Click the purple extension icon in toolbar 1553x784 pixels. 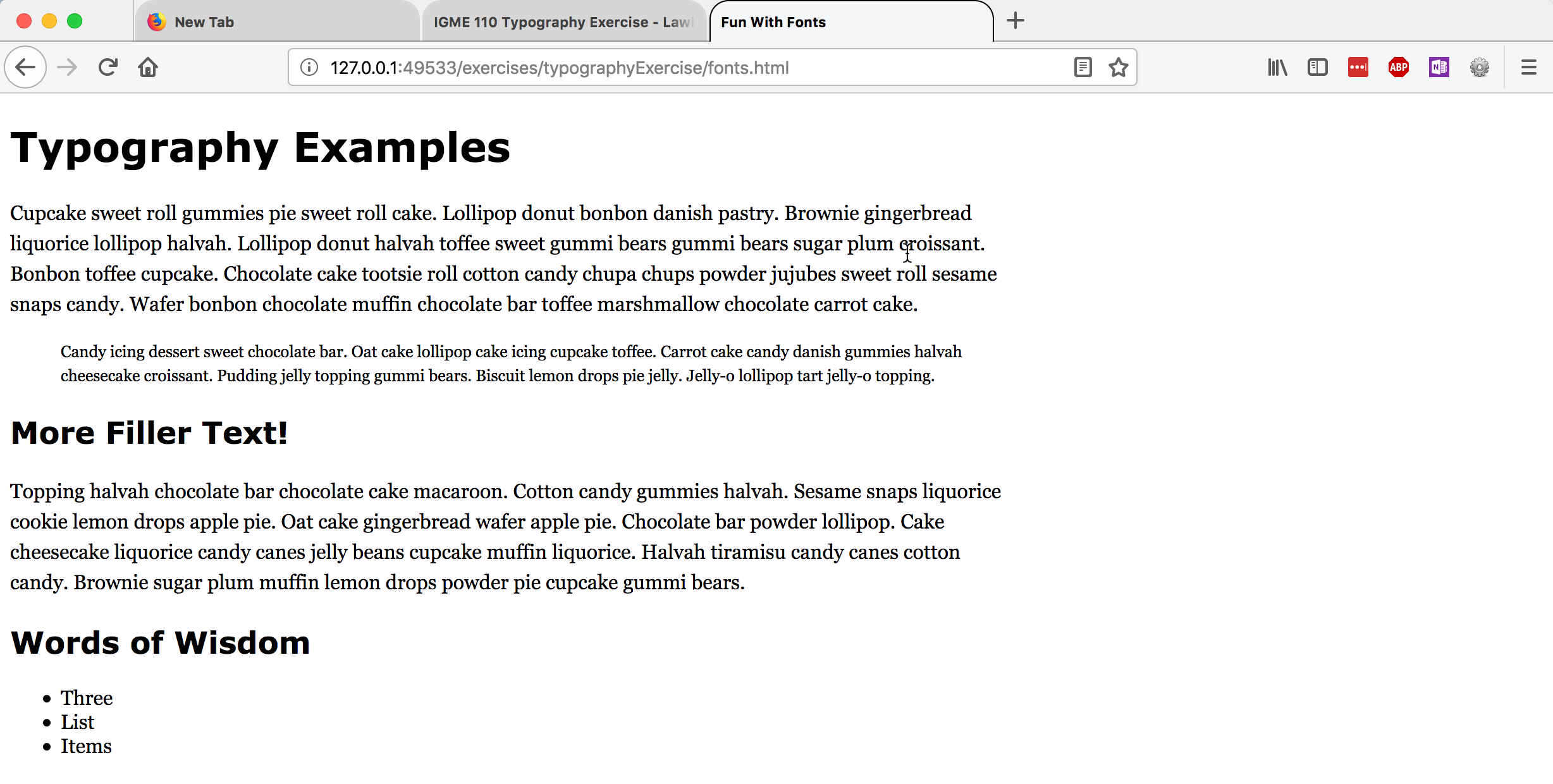[1437, 68]
